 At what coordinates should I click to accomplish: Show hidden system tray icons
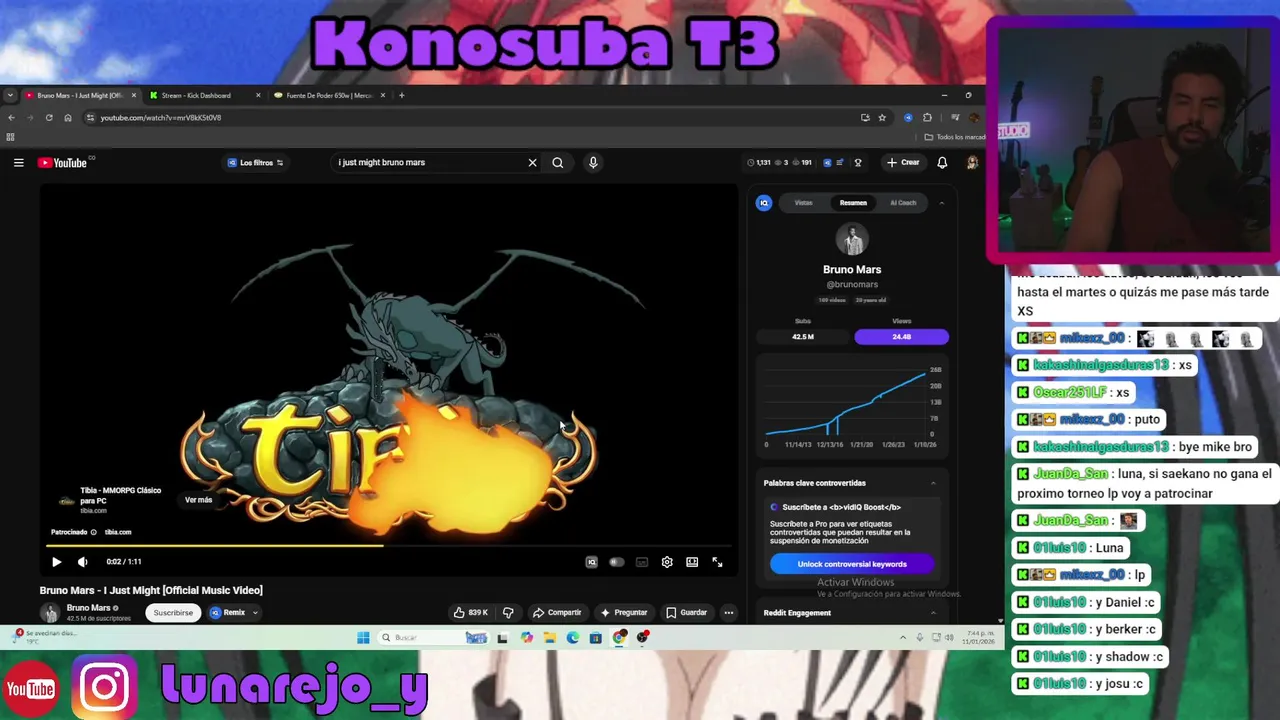coord(903,638)
